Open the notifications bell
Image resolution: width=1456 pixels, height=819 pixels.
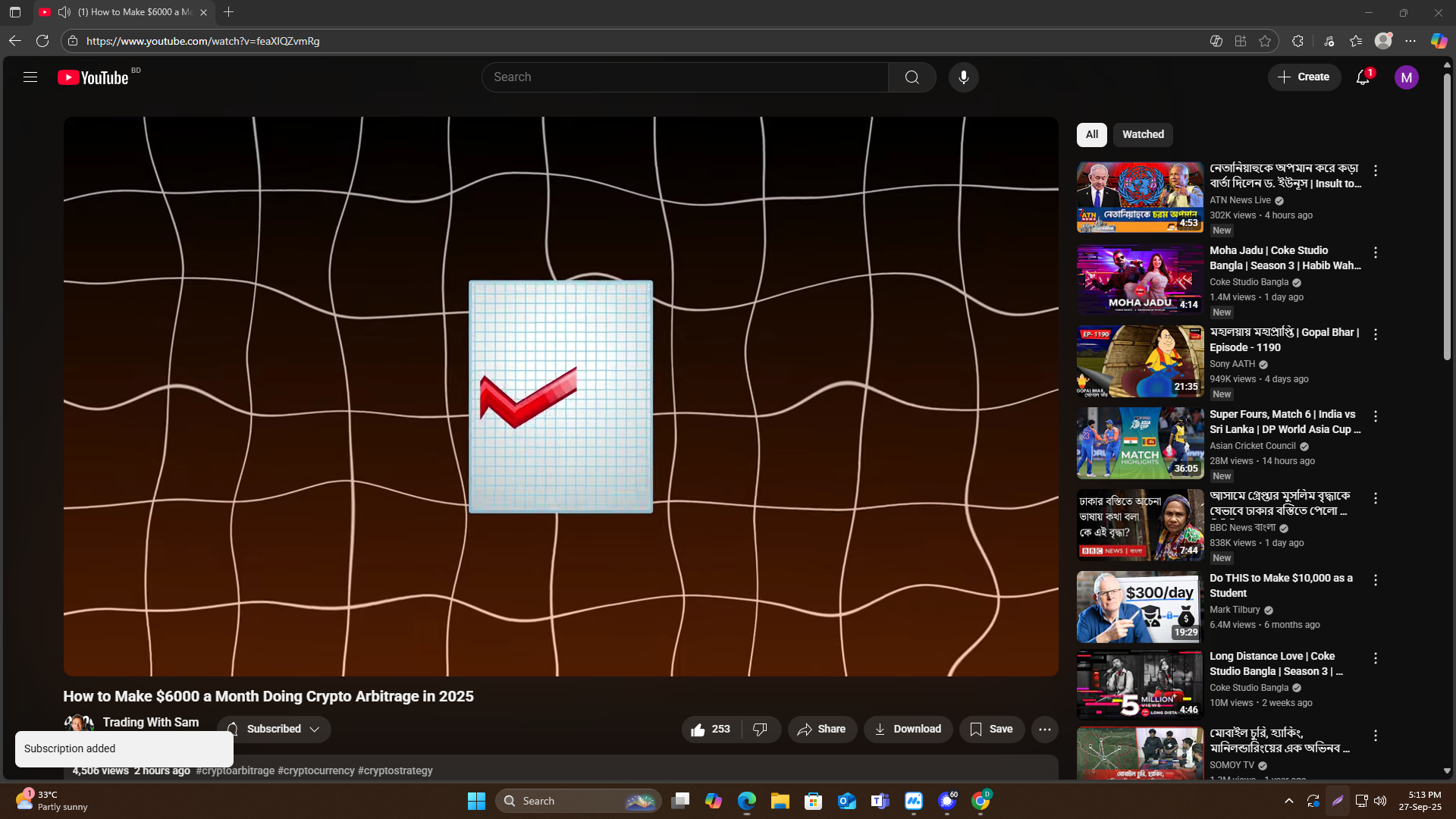tap(1363, 77)
